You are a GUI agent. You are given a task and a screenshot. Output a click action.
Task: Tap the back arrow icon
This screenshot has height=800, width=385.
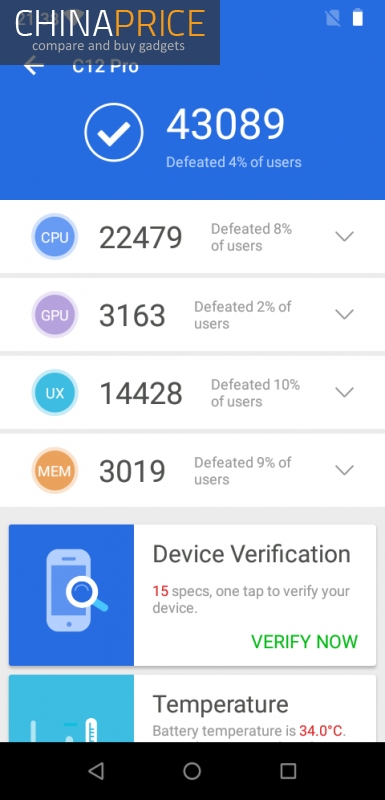(34, 66)
